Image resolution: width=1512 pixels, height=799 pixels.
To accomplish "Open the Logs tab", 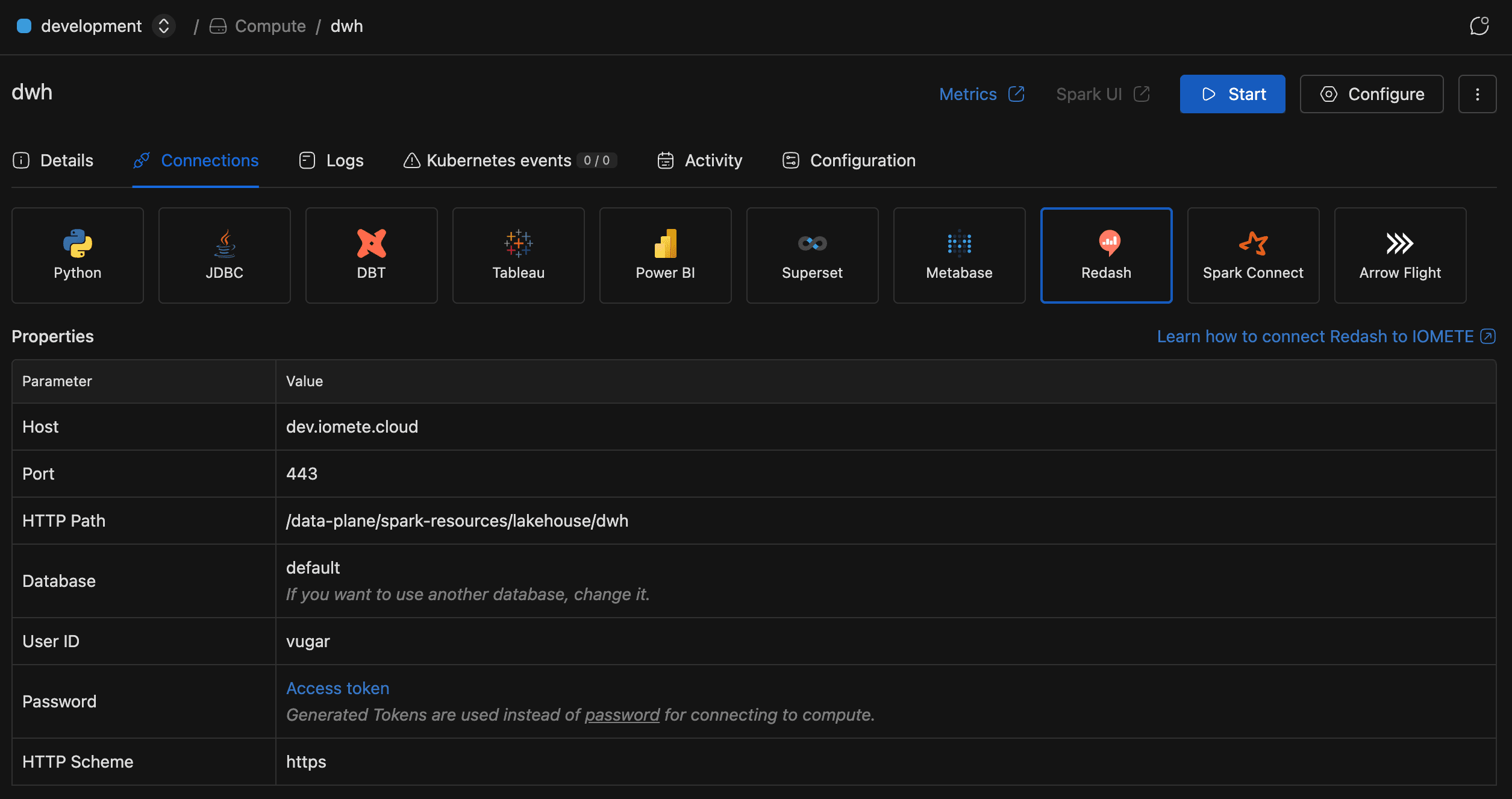I will pos(331,160).
